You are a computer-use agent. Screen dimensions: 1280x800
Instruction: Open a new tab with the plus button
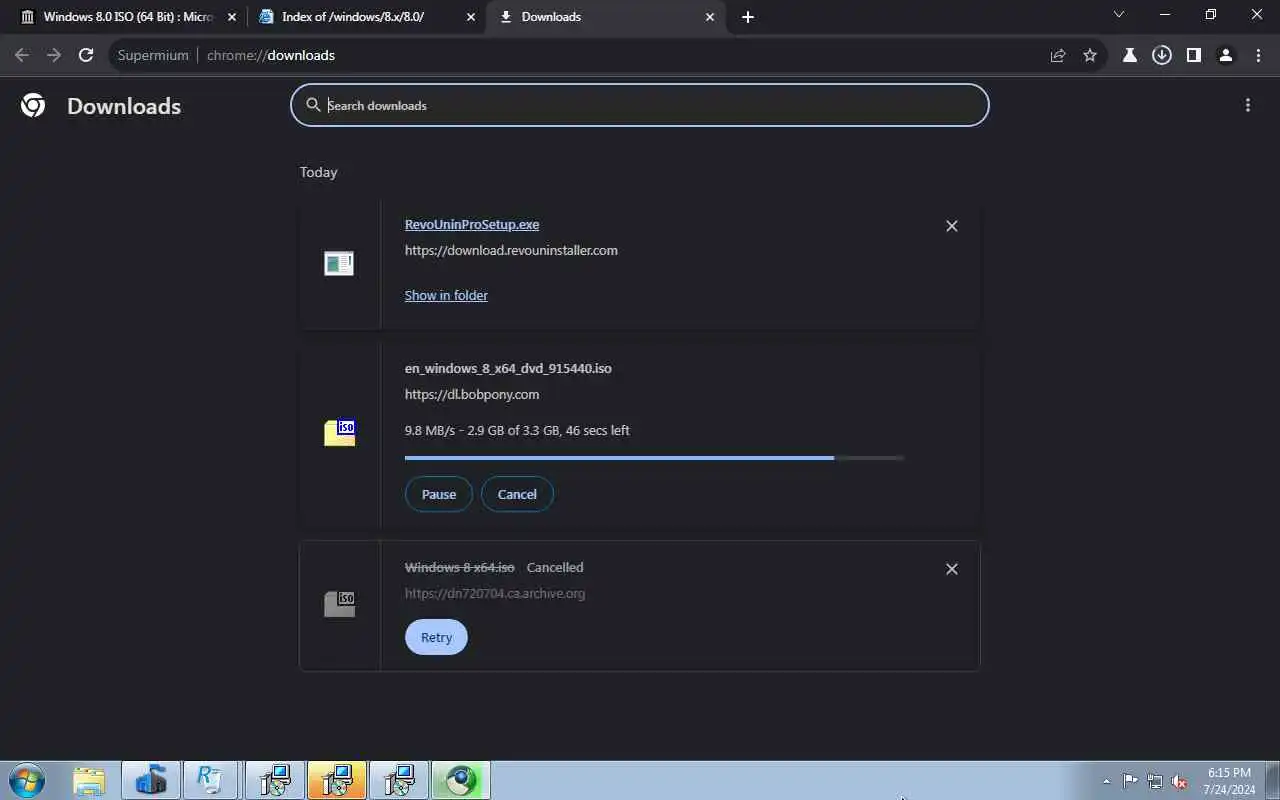[748, 17]
